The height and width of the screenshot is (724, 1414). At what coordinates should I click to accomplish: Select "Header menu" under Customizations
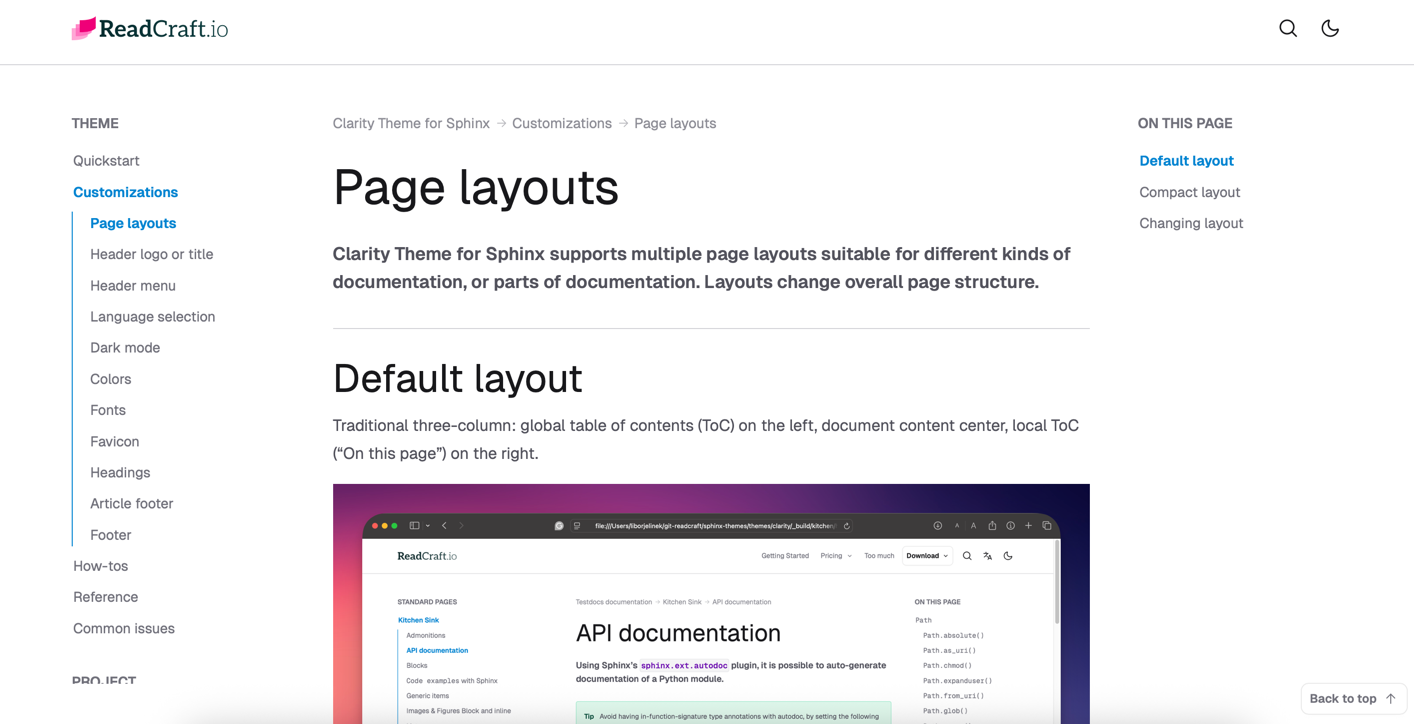tap(133, 285)
